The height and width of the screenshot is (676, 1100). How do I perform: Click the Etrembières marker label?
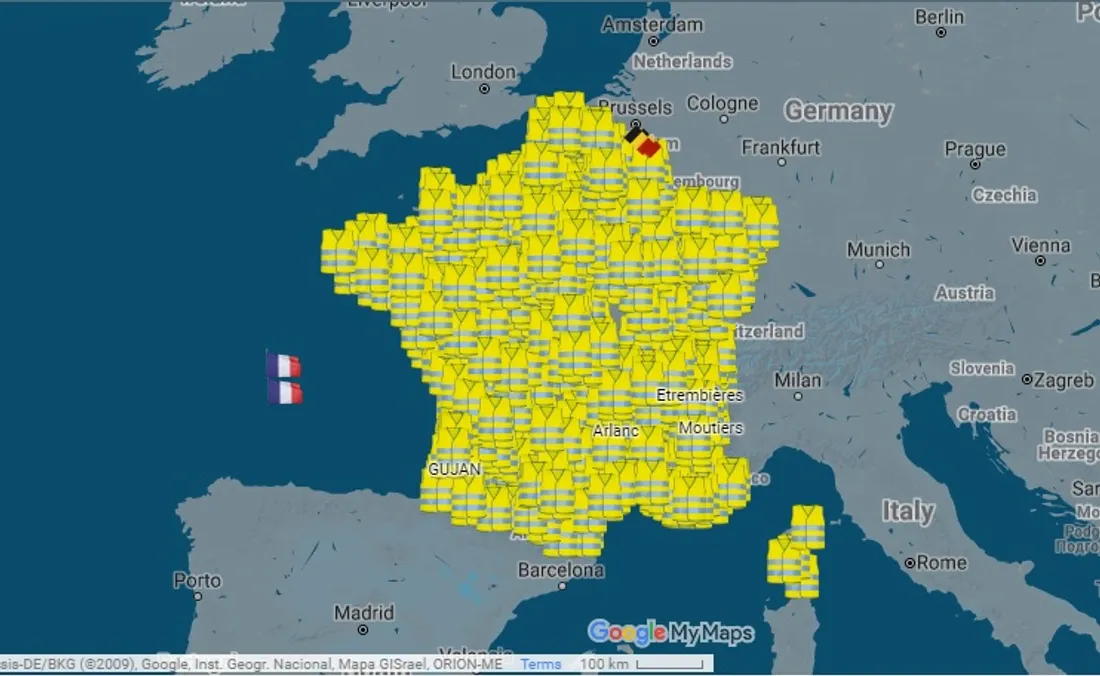click(700, 395)
